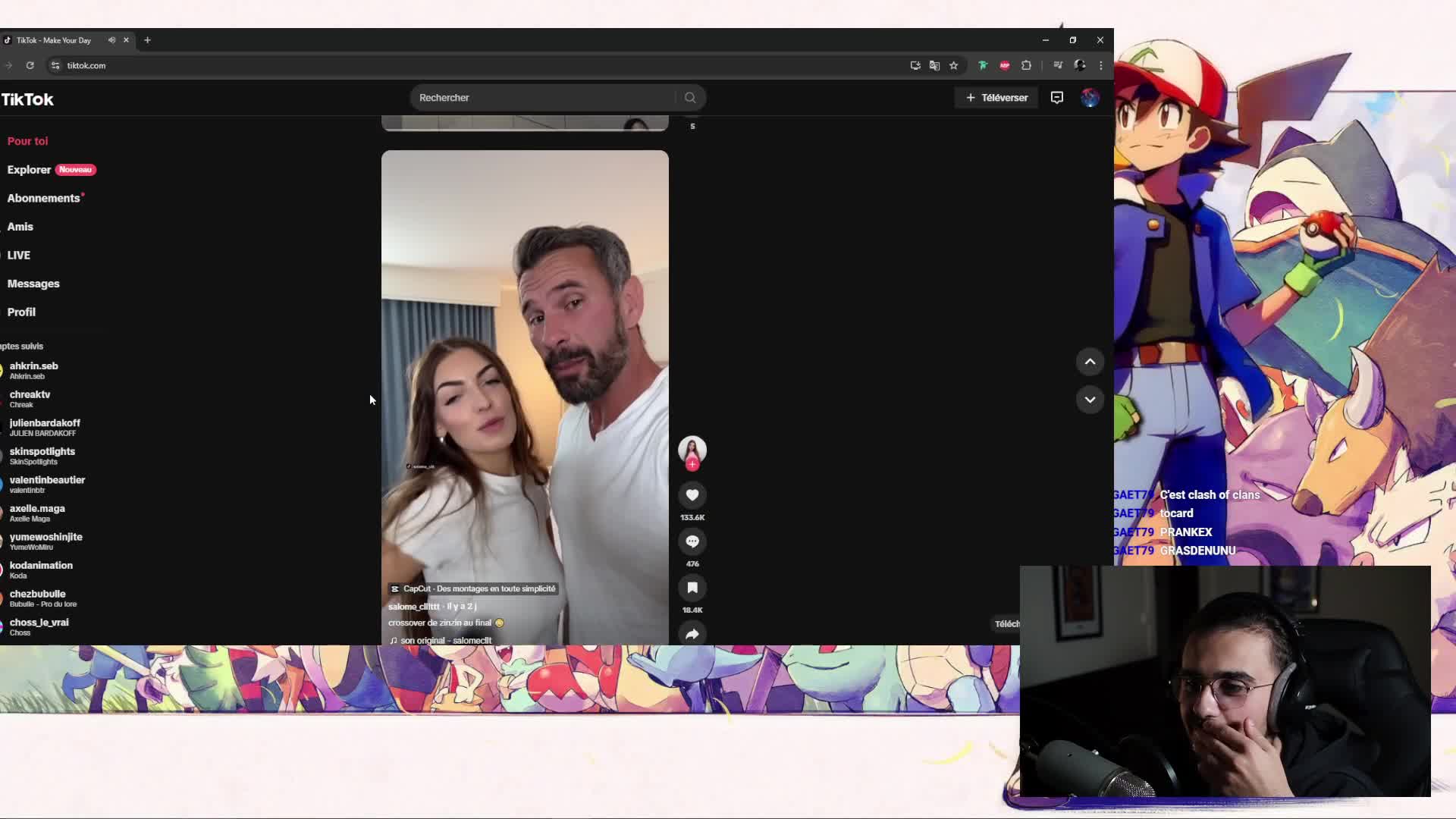Image resolution: width=1456 pixels, height=819 pixels.
Task: Click the CapCut montage tag on video
Action: [x=473, y=588]
